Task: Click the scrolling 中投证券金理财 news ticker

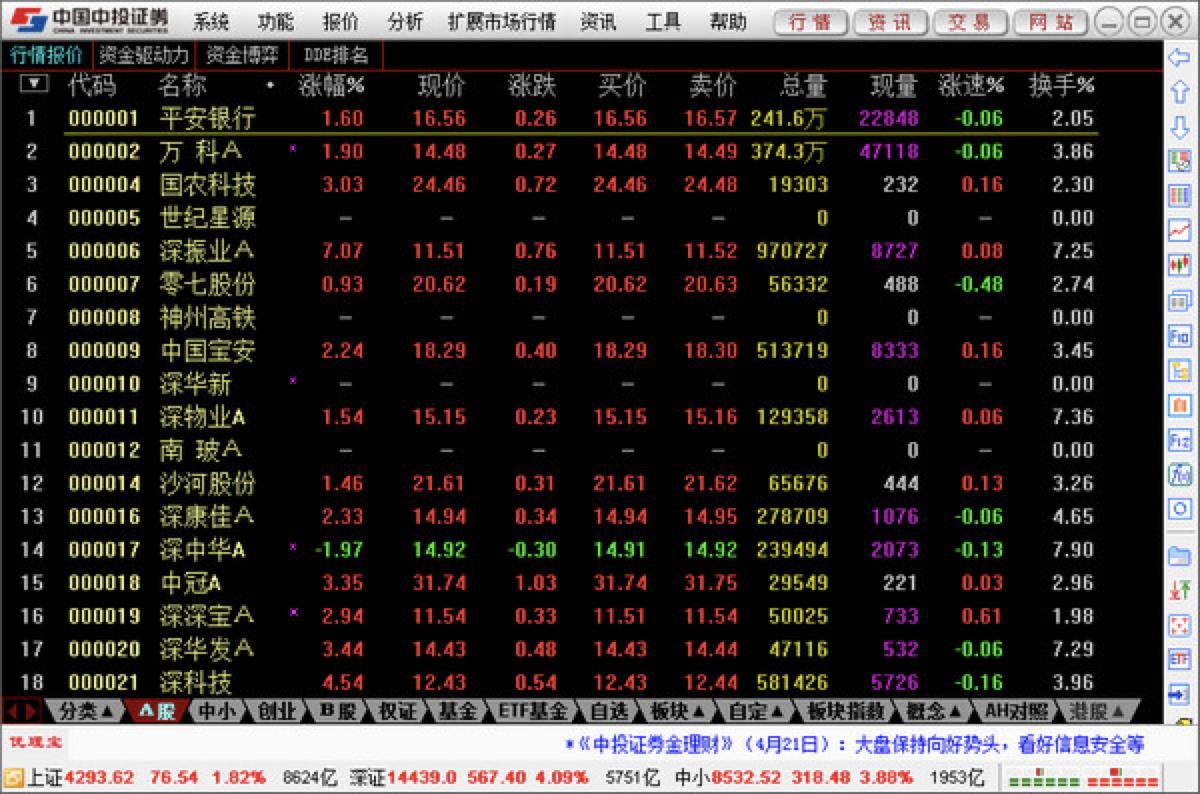Action: pyautogui.click(x=856, y=745)
